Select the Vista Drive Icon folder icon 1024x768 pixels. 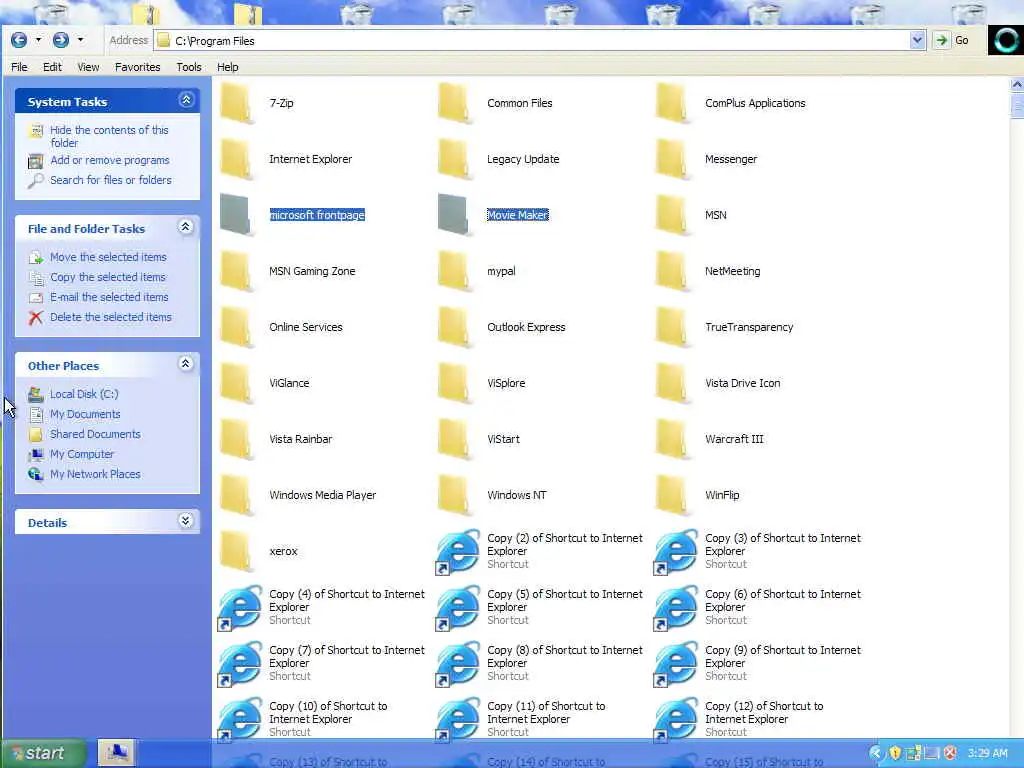673,383
